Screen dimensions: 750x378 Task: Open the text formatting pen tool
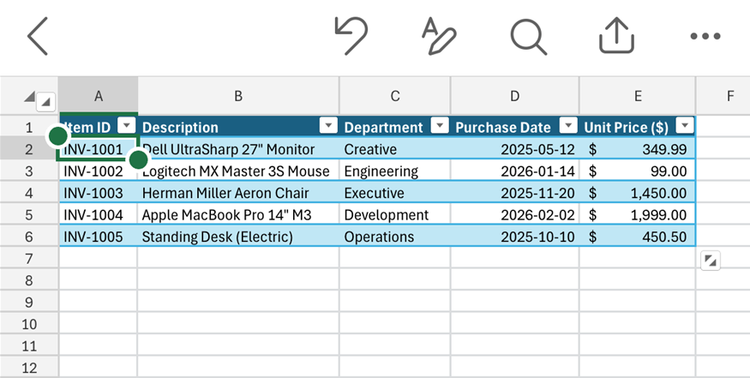point(439,36)
